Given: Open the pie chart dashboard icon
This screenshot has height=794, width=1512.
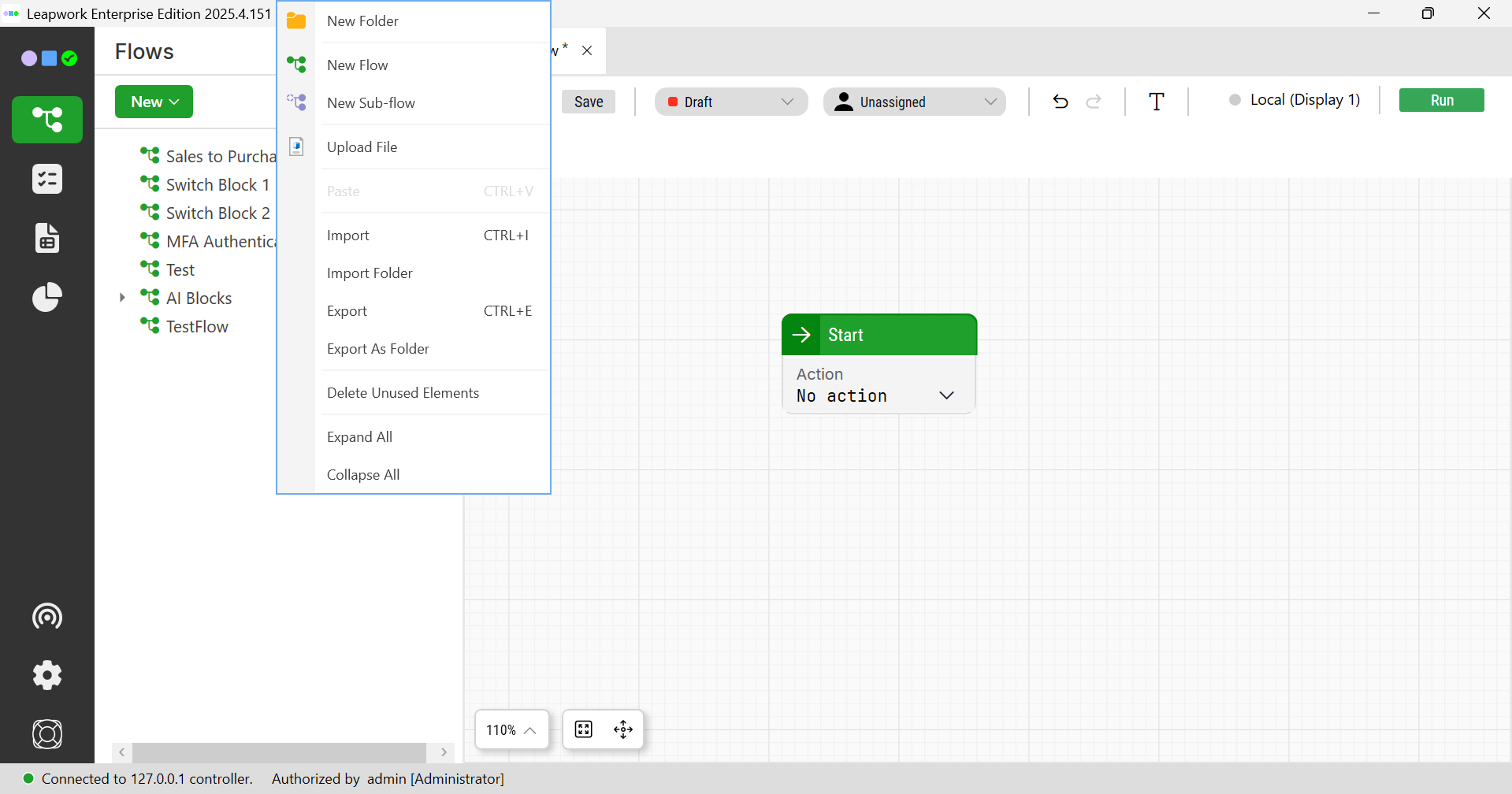Looking at the screenshot, I should coord(47,297).
